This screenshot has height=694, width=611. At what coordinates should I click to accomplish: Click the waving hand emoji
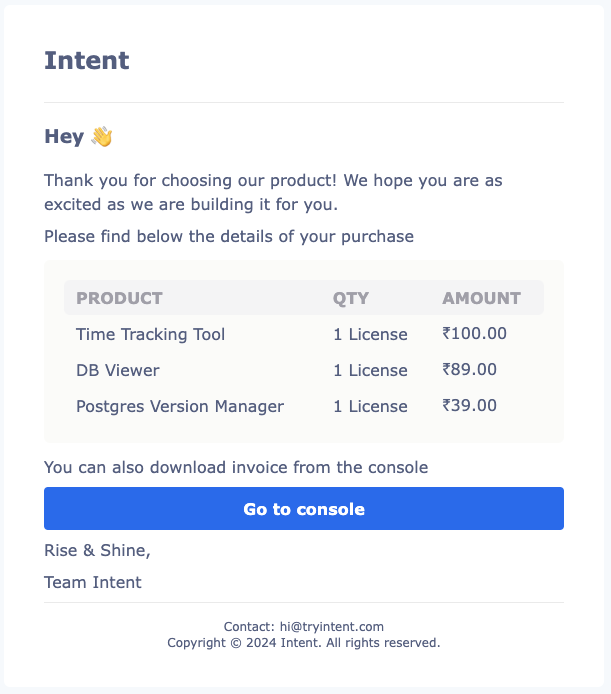coord(102,136)
